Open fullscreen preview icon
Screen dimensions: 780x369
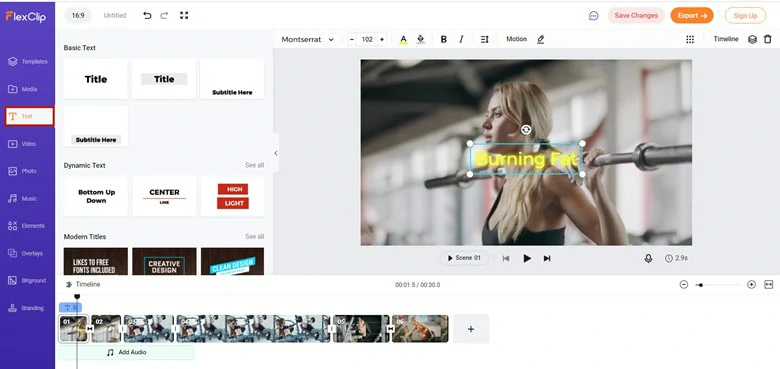184,15
